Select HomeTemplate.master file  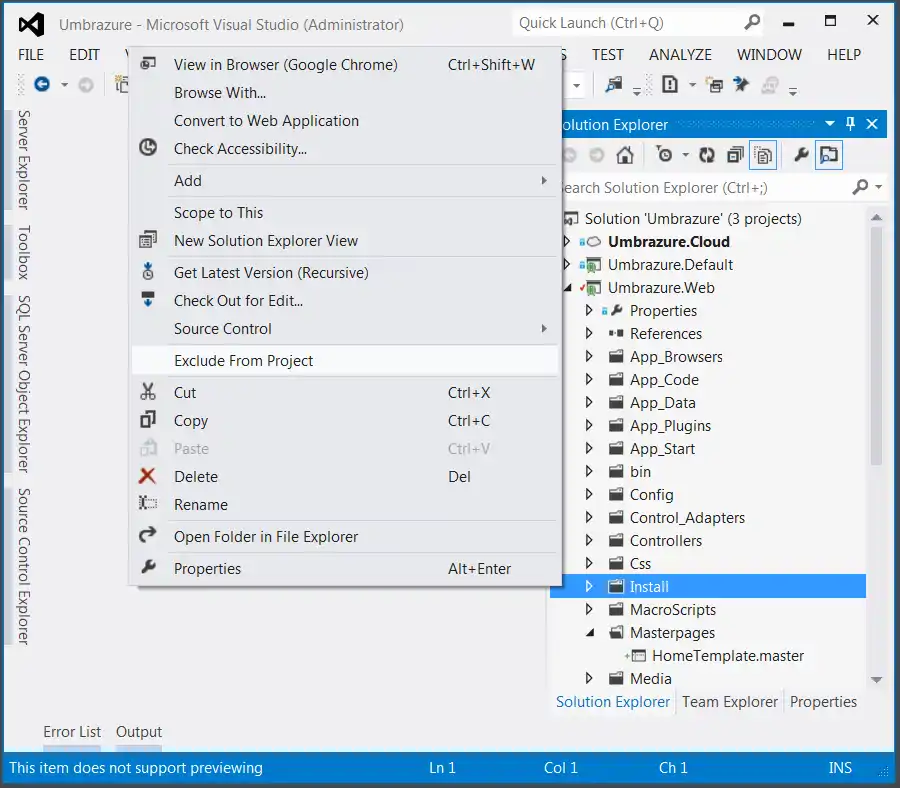[728, 655]
